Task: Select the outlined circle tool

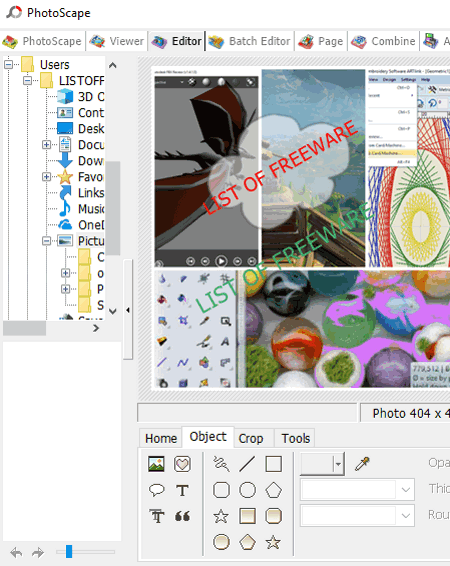Action: click(248, 490)
